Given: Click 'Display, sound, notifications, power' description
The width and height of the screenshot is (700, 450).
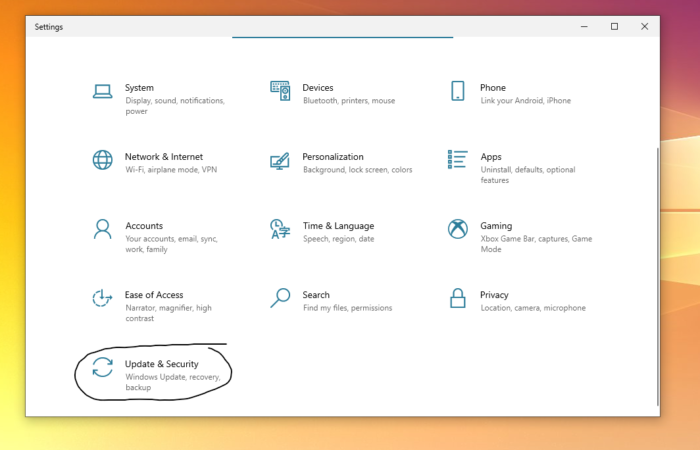Looking at the screenshot, I should pos(175,106).
